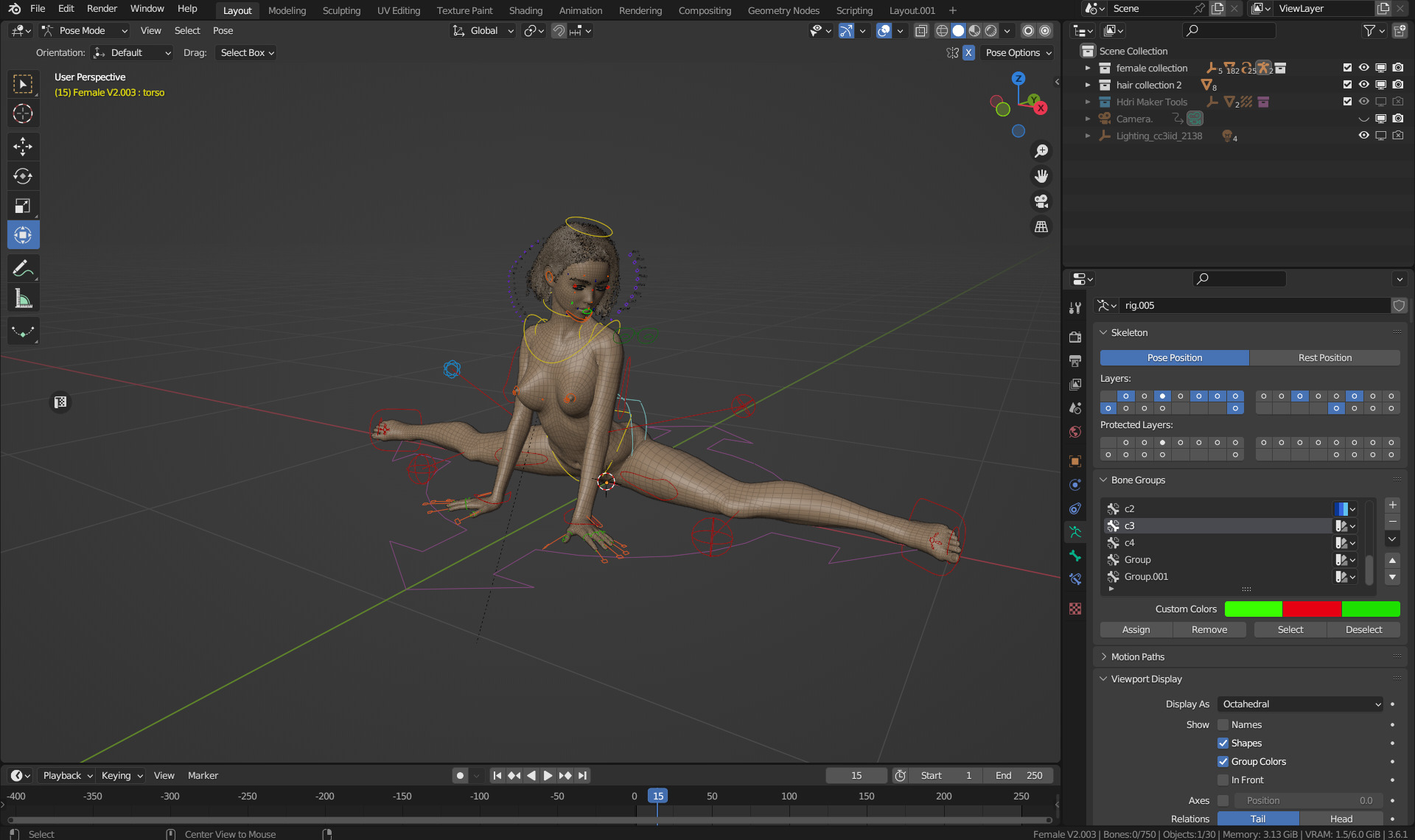Click the axes Position slider field
This screenshot has width=1415, height=840.
pyautogui.click(x=1307, y=801)
